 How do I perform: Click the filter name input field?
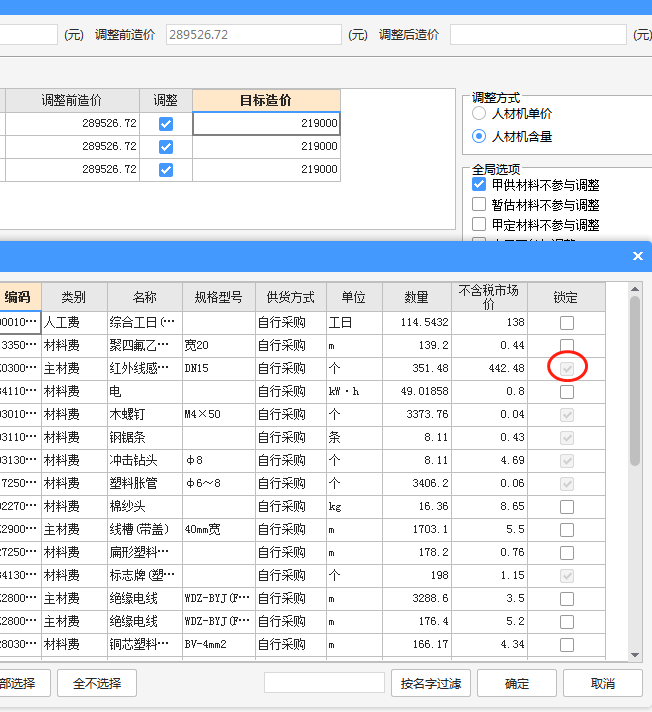[324, 682]
